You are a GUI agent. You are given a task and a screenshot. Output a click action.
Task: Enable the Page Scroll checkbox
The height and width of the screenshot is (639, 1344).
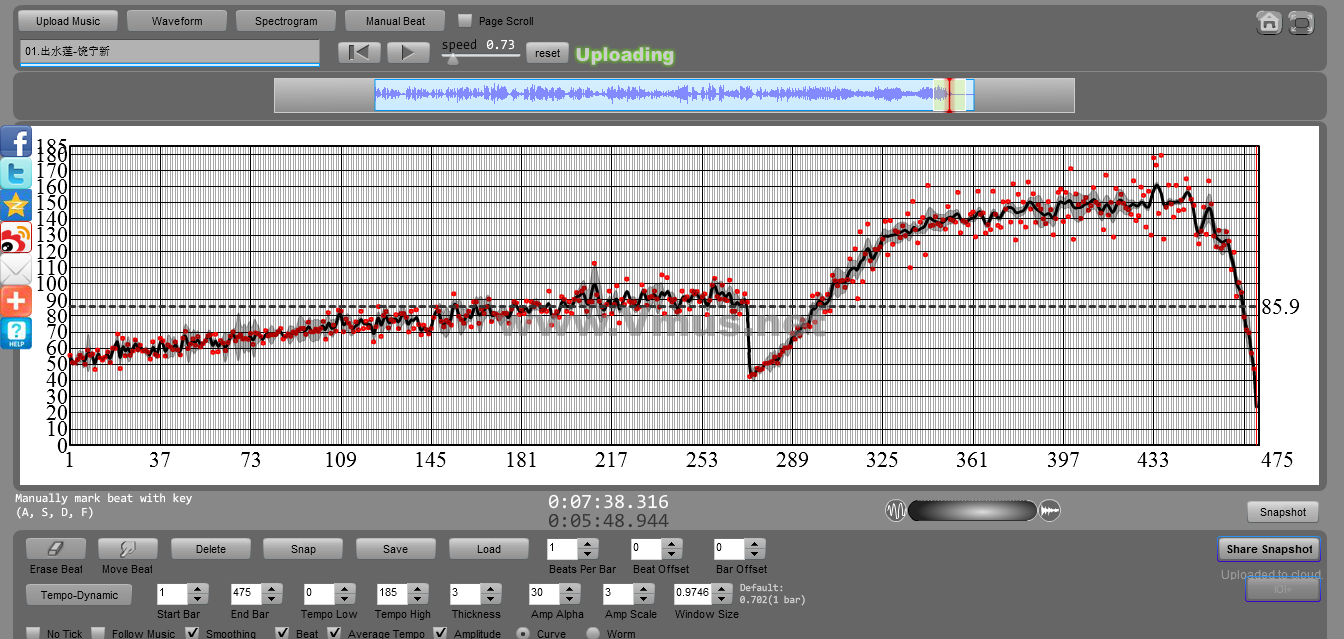click(465, 20)
